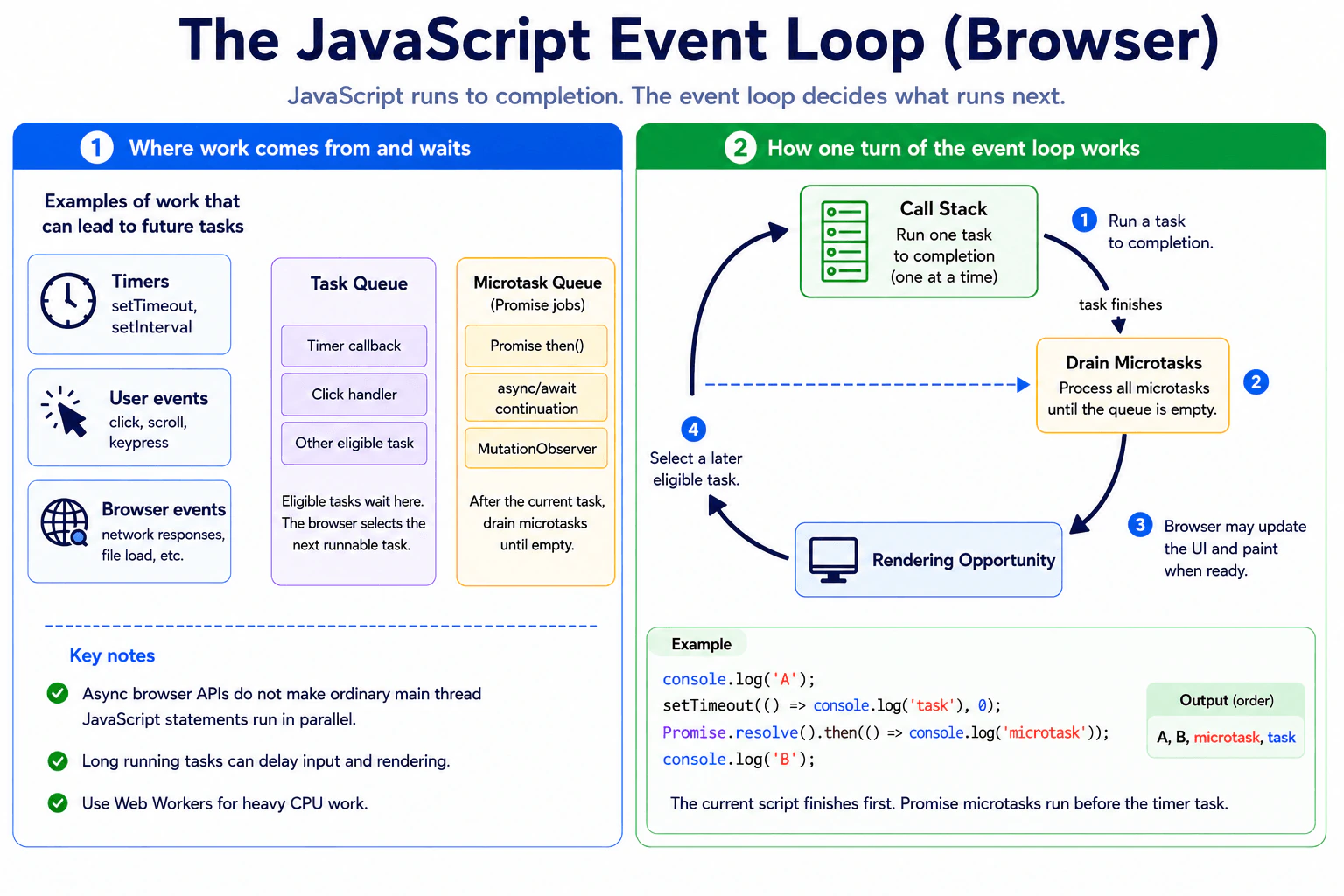Click '(Promise jobs)' under Microtask Queue
This screenshot has height=896, width=1344.
[x=537, y=305]
